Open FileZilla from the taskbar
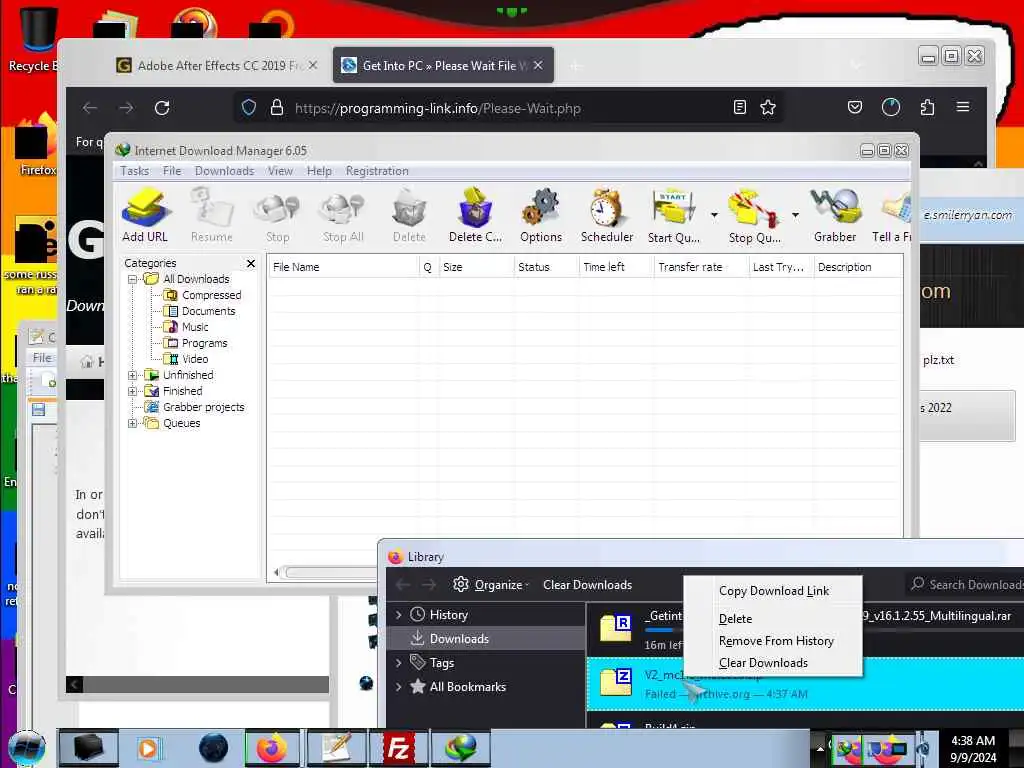The width and height of the screenshot is (1024, 768). click(398, 748)
